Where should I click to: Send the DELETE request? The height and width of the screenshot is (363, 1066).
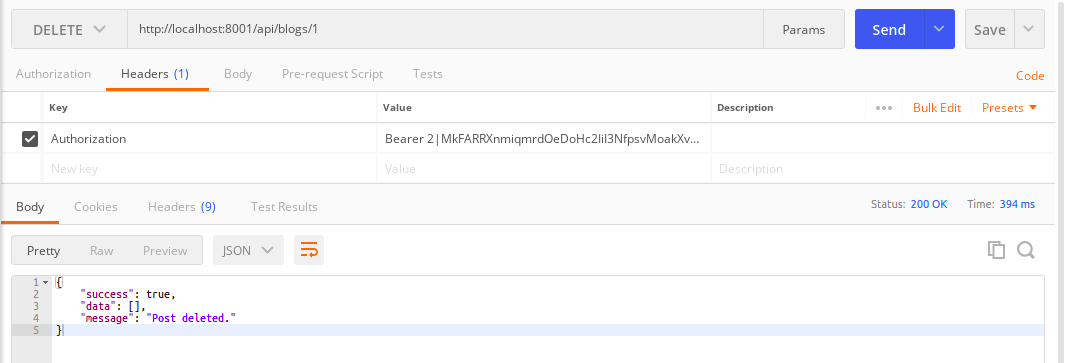tap(889, 29)
